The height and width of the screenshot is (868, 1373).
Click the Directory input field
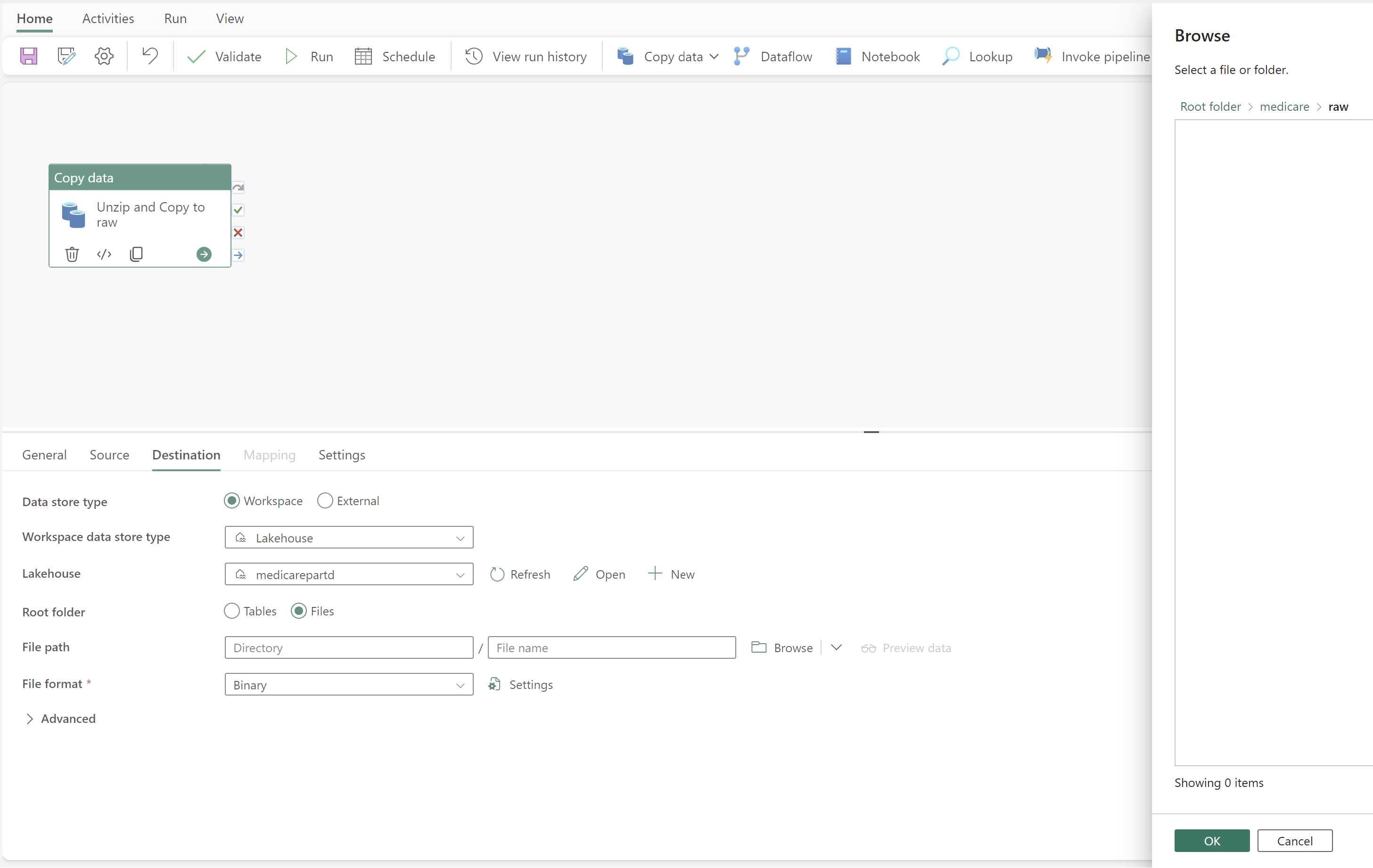(x=349, y=647)
